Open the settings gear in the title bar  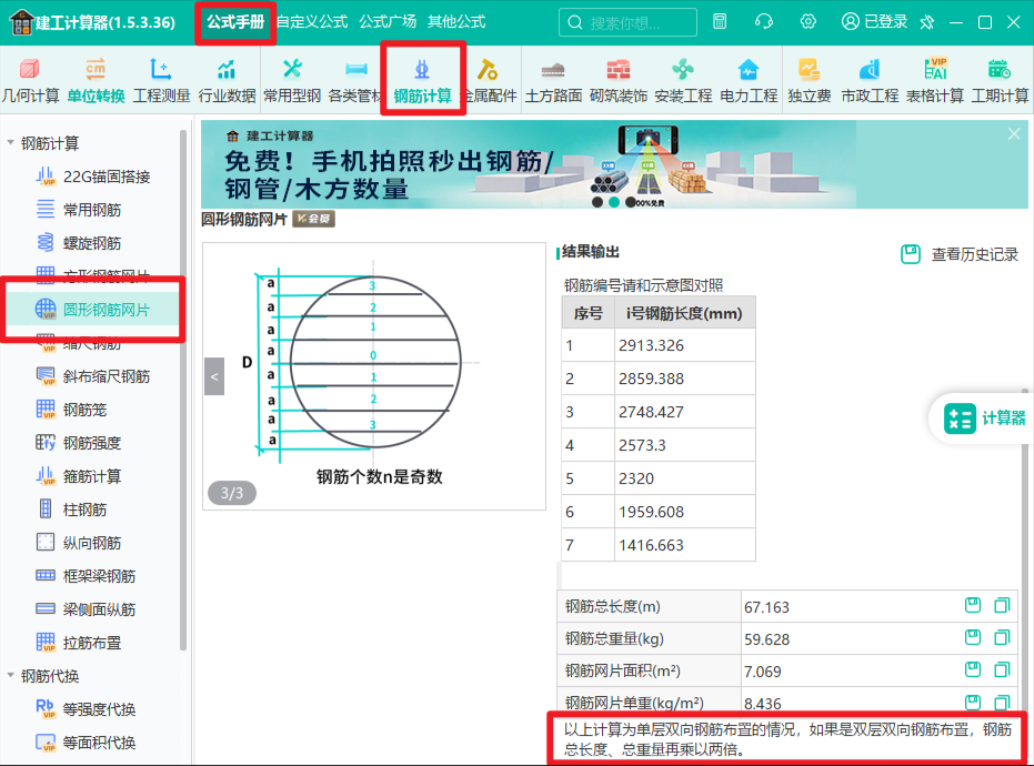click(x=808, y=22)
